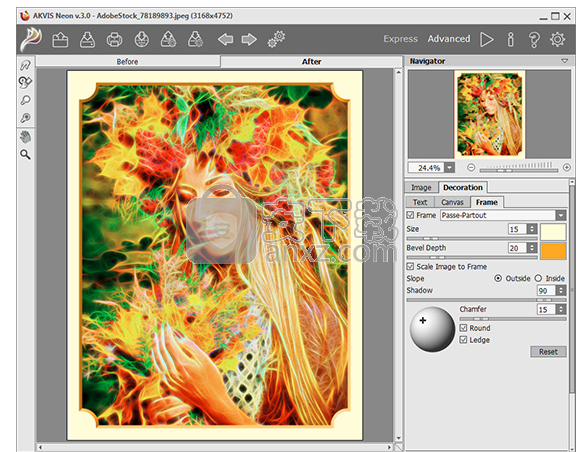Select the Zoom magnifier tool
Viewport: 588px width, 452px height.
tap(26, 155)
